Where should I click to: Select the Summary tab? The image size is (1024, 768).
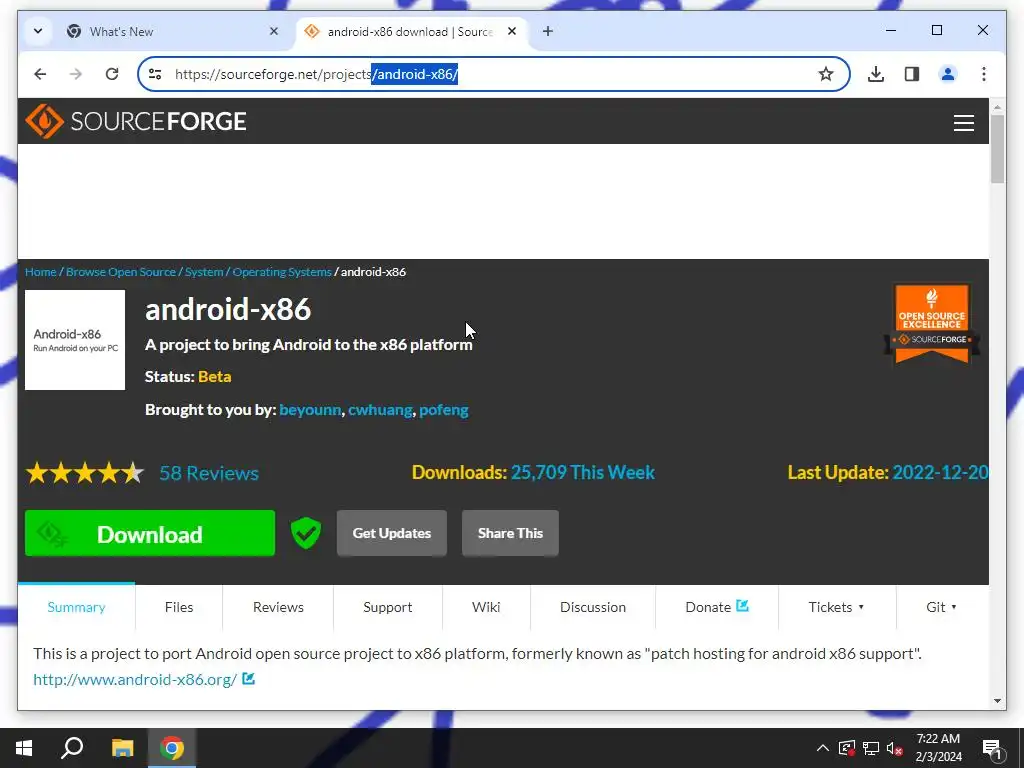click(x=76, y=607)
